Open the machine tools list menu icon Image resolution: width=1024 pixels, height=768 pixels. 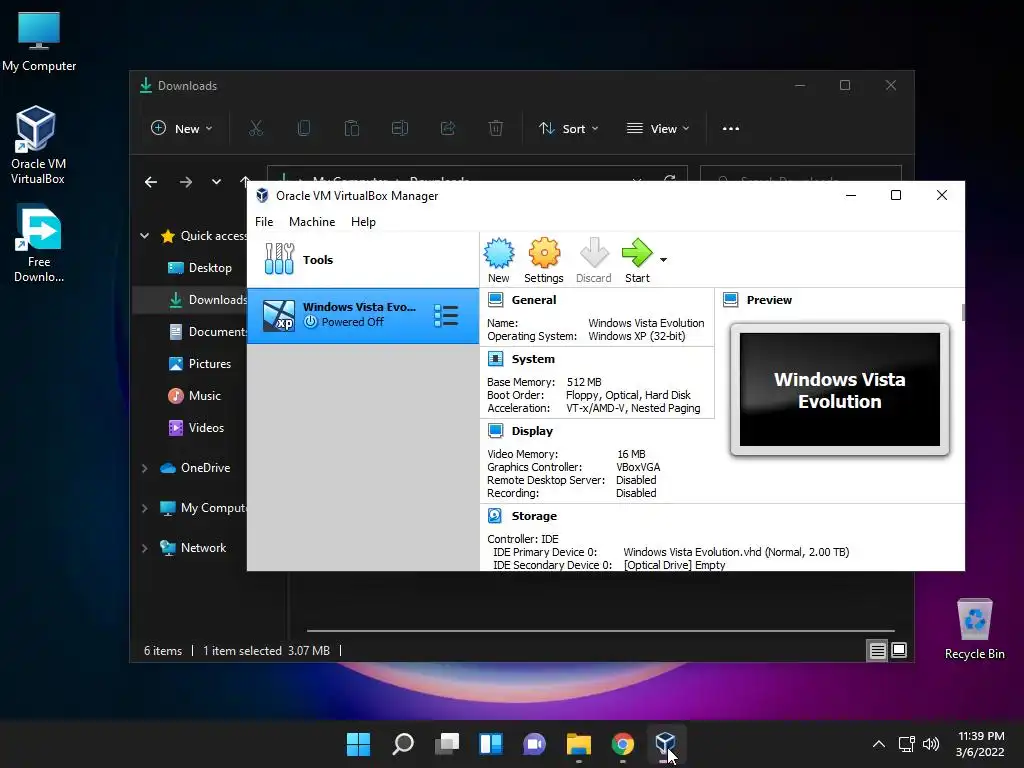click(x=446, y=315)
